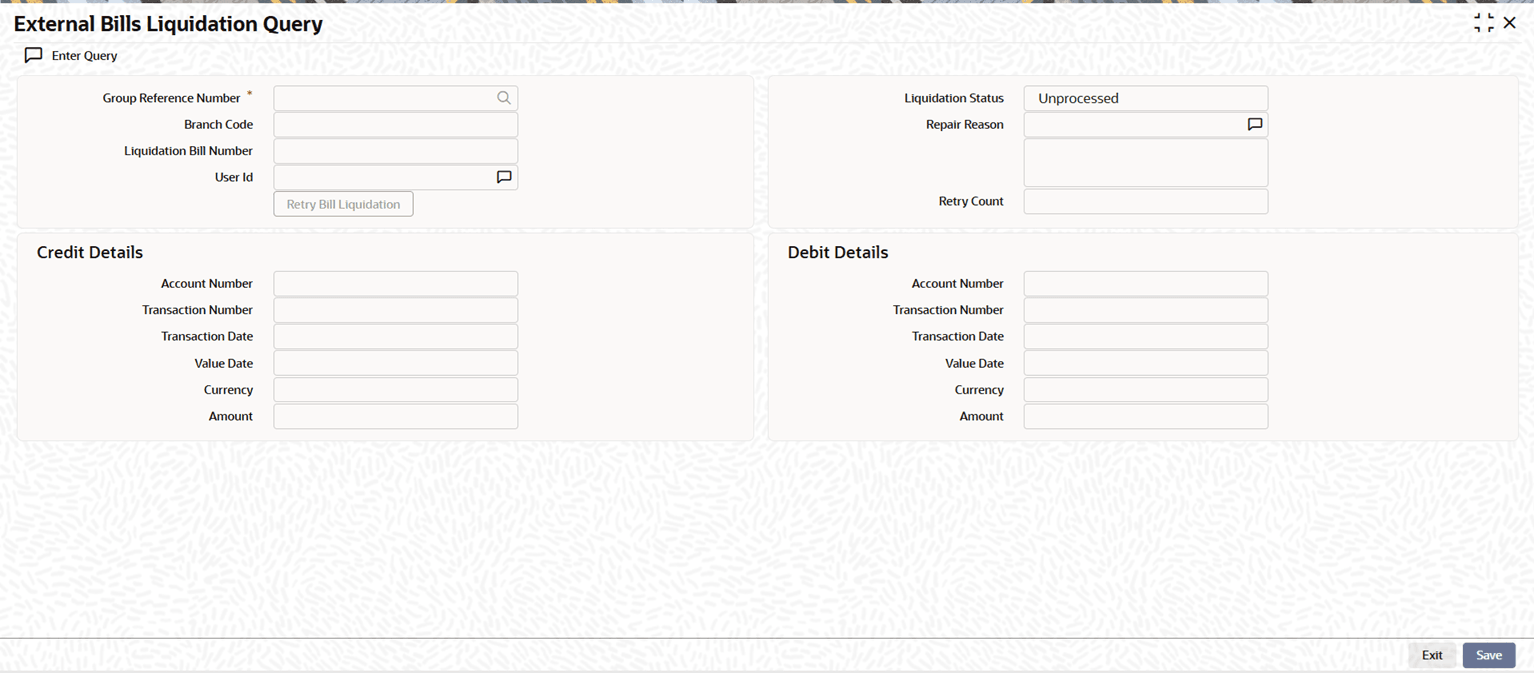Click the Liquidation Bill Number label

point(188,151)
